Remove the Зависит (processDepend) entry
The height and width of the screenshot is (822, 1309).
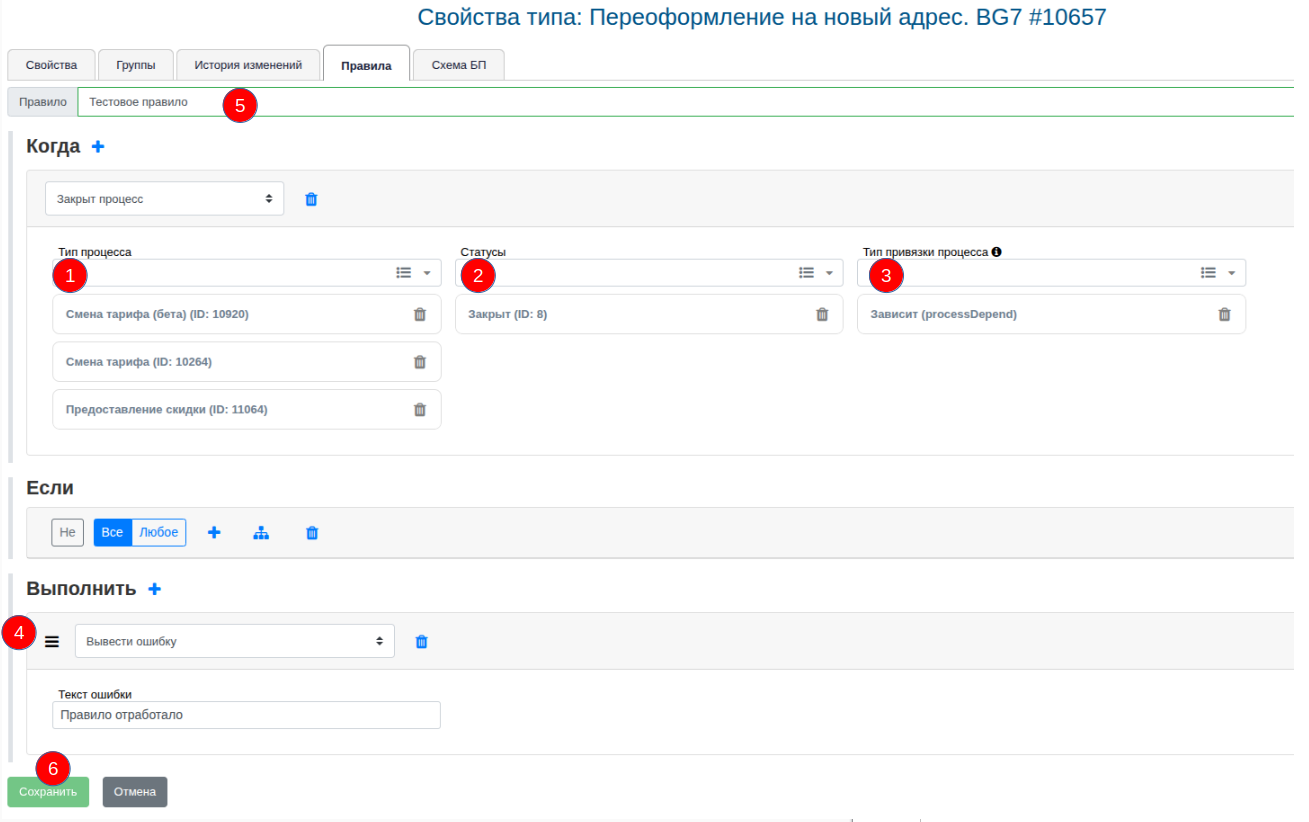pos(1224,314)
